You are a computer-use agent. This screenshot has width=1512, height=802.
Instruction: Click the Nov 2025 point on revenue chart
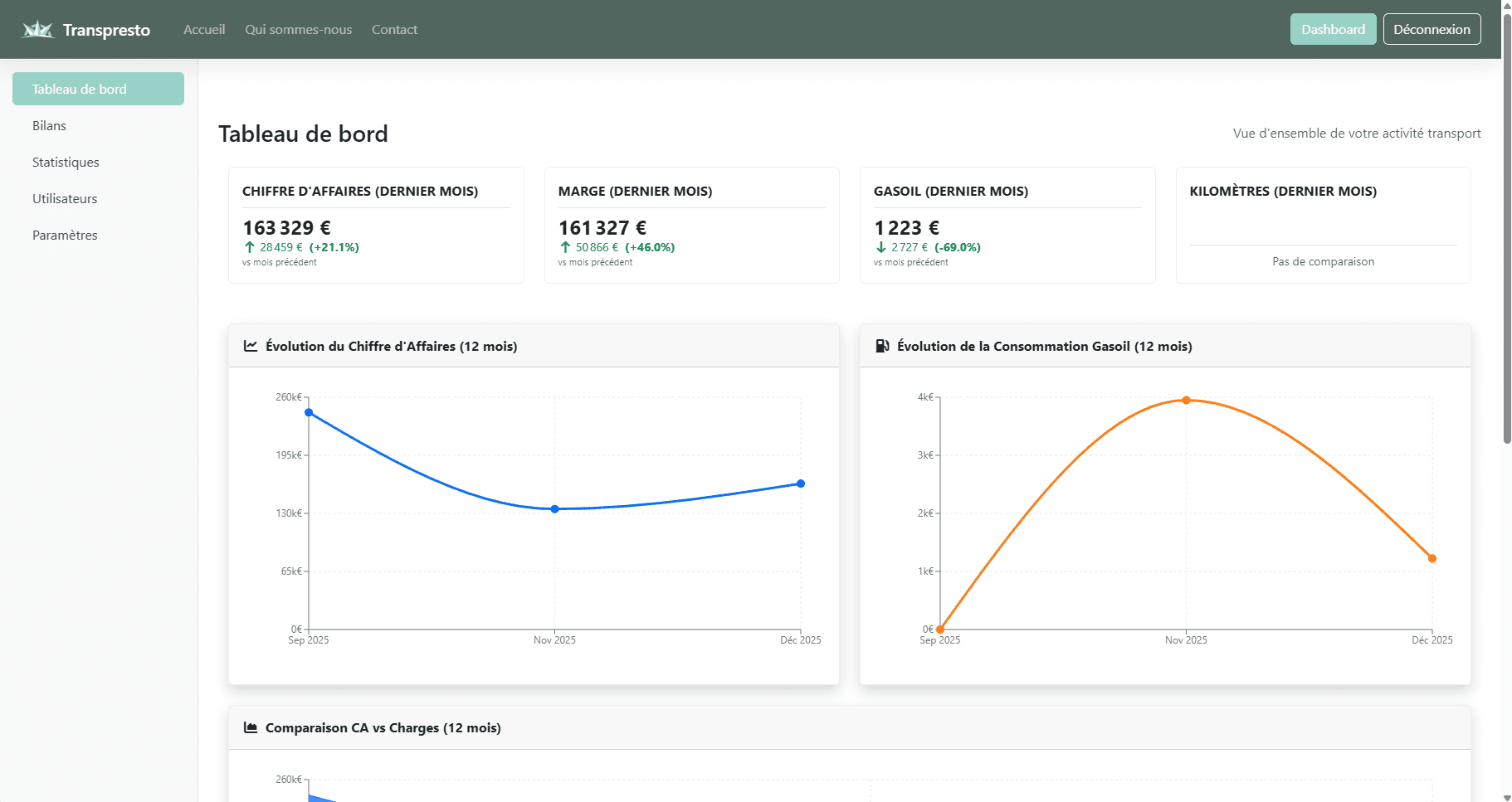click(554, 509)
